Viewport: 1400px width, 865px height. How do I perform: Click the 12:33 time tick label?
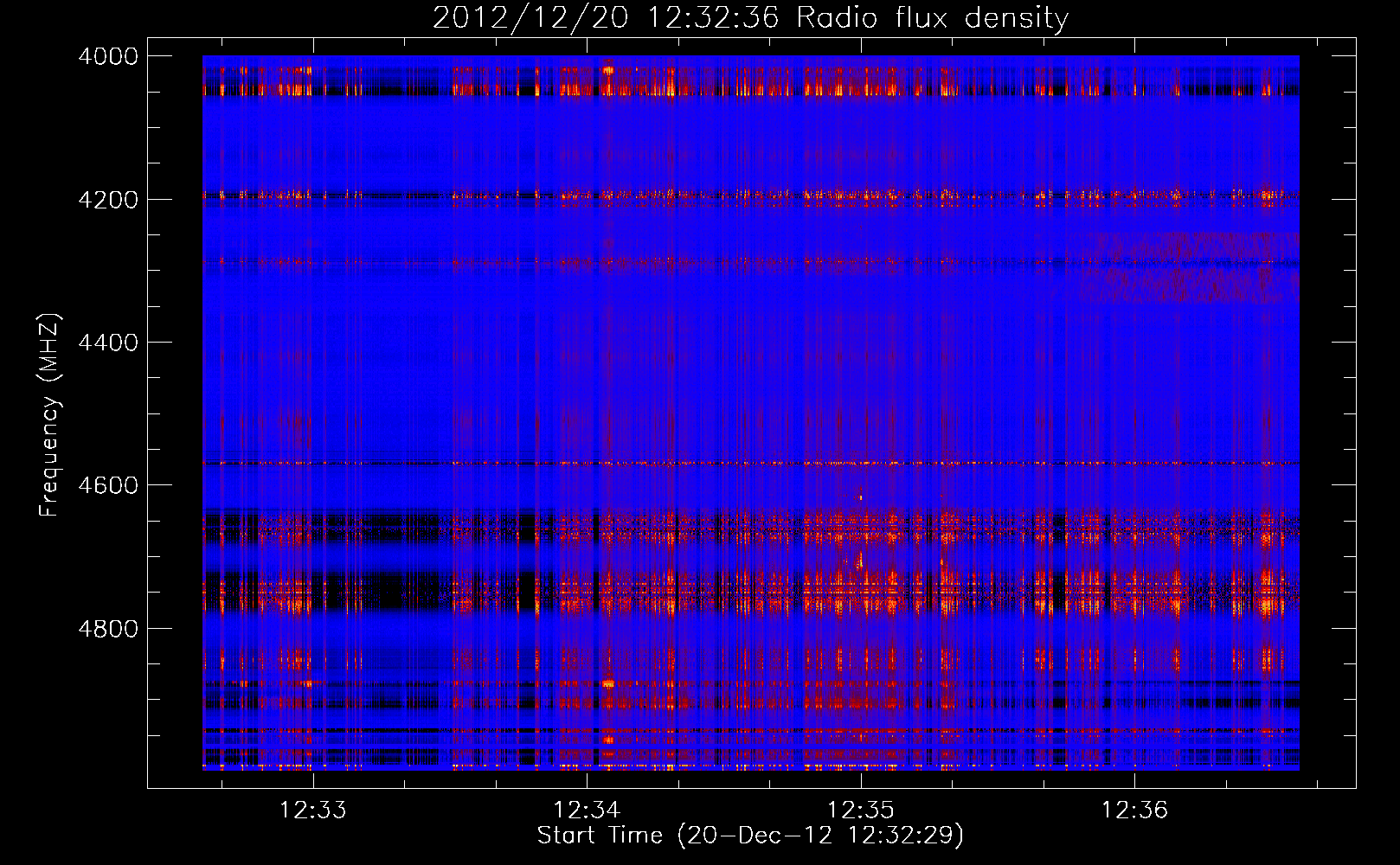[313, 811]
